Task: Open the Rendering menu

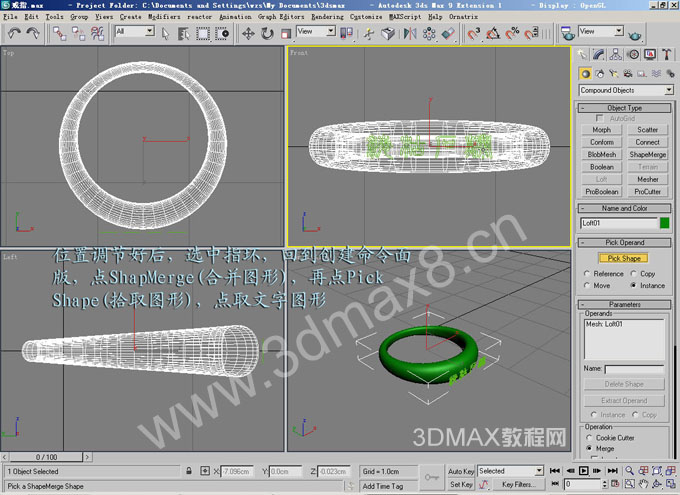Action: pos(327,16)
